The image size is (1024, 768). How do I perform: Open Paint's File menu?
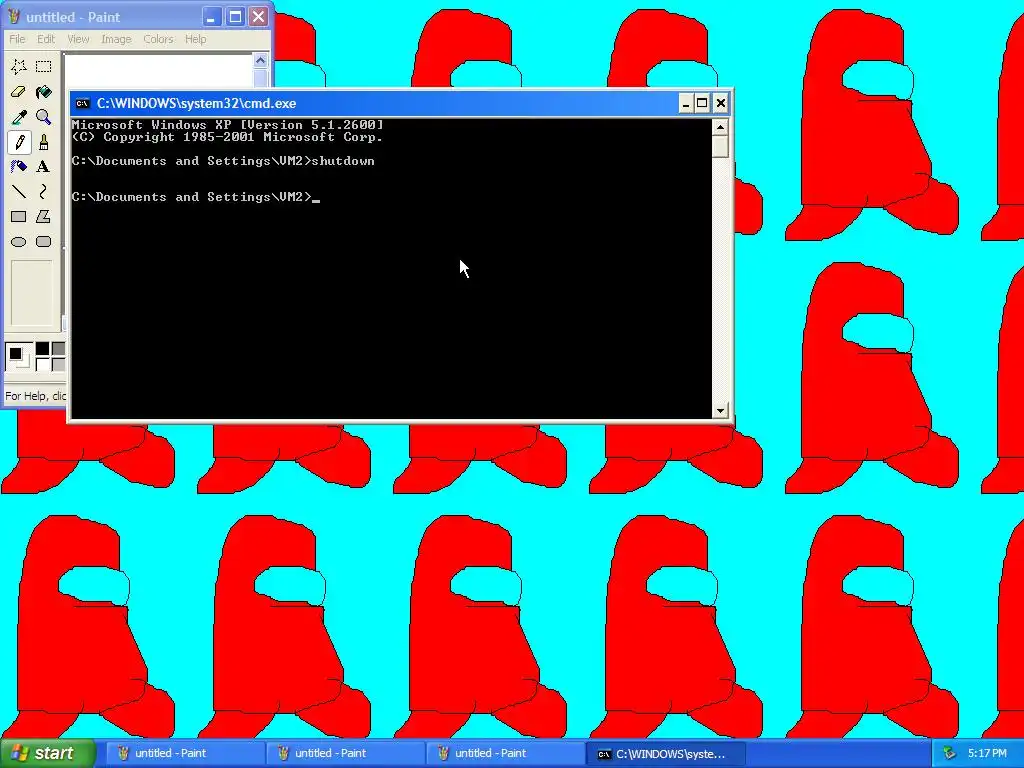coord(17,39)
